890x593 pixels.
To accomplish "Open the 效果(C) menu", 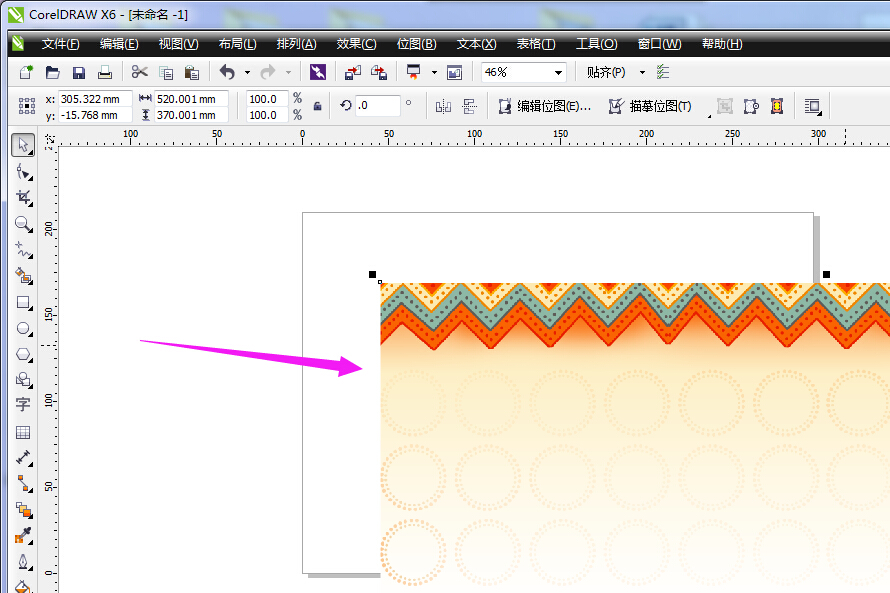I will (x=356, y=44).
